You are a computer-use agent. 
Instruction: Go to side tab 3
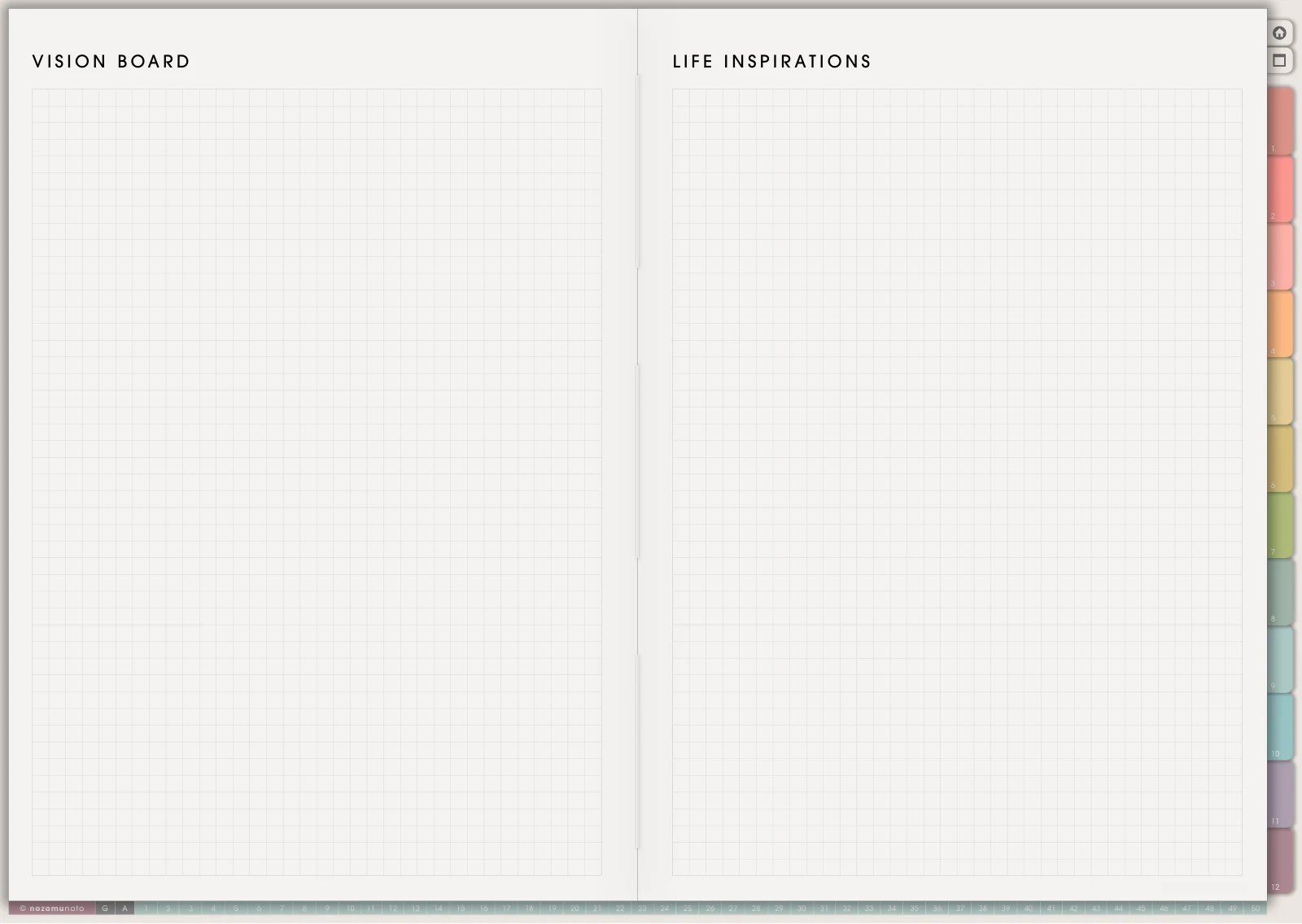[1280, 256]
